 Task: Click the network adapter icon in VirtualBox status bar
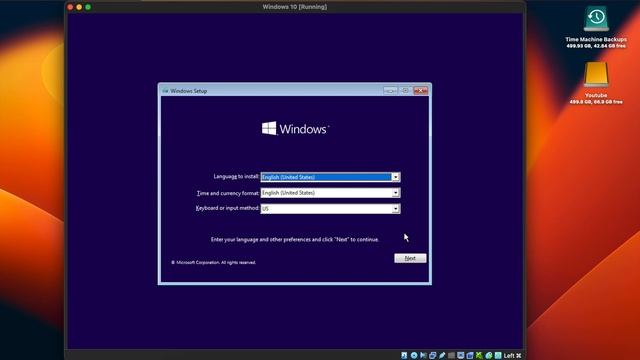tap(433, 356)
